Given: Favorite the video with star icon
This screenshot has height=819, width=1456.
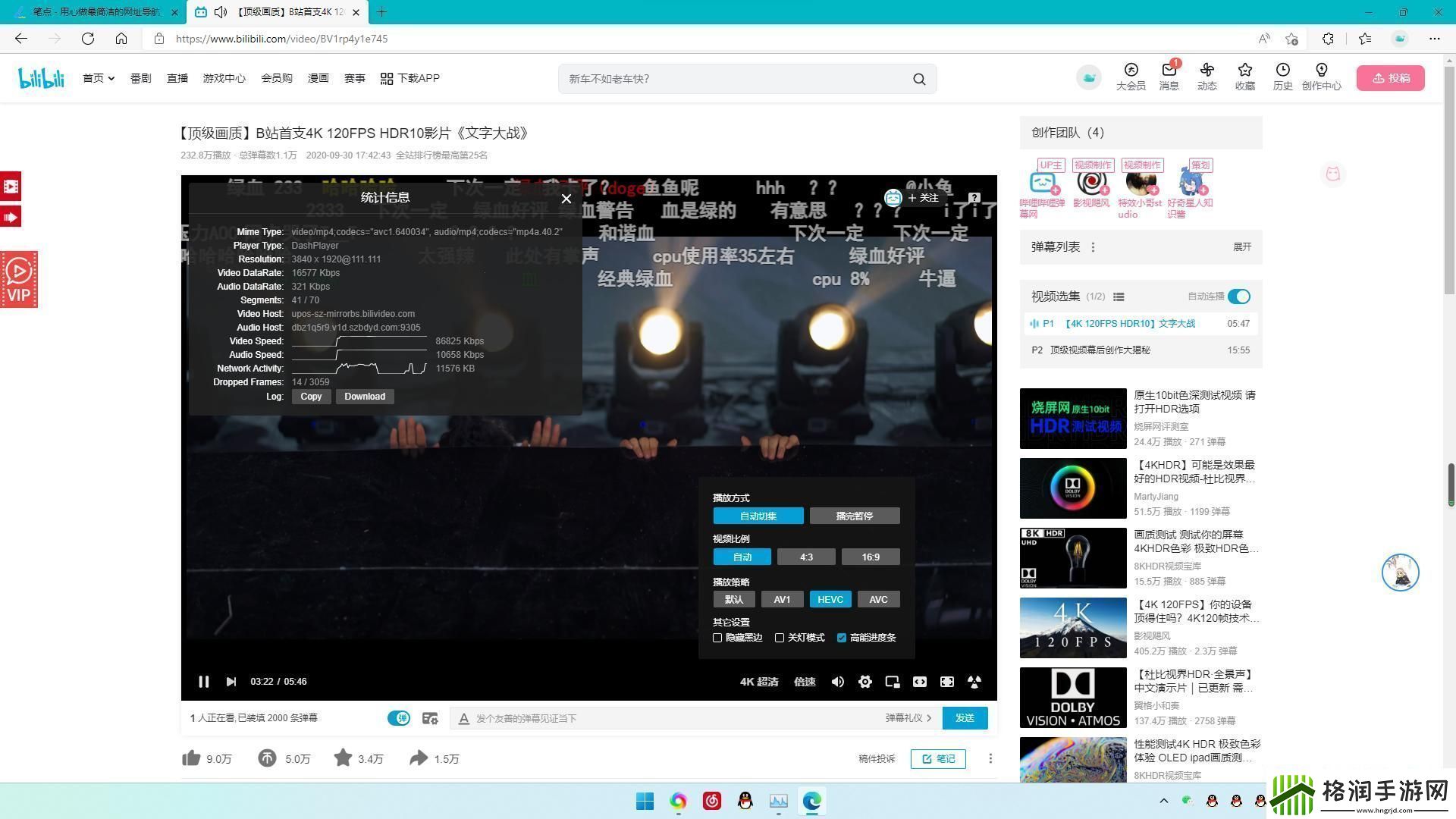Looking at the screenshot, I should (343, 758).
